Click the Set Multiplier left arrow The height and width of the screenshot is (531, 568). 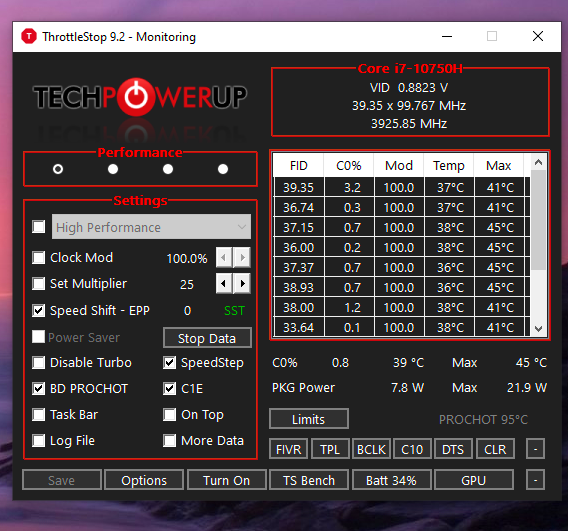coord(224,283)
